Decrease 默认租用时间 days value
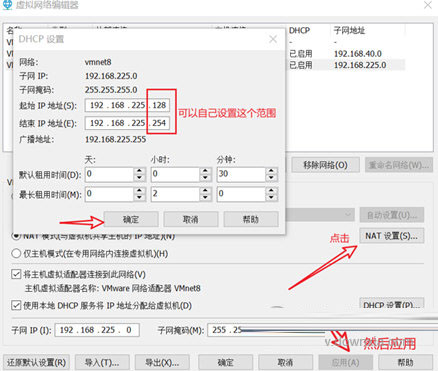Screen dimensions: 438x371 (139, 178)
